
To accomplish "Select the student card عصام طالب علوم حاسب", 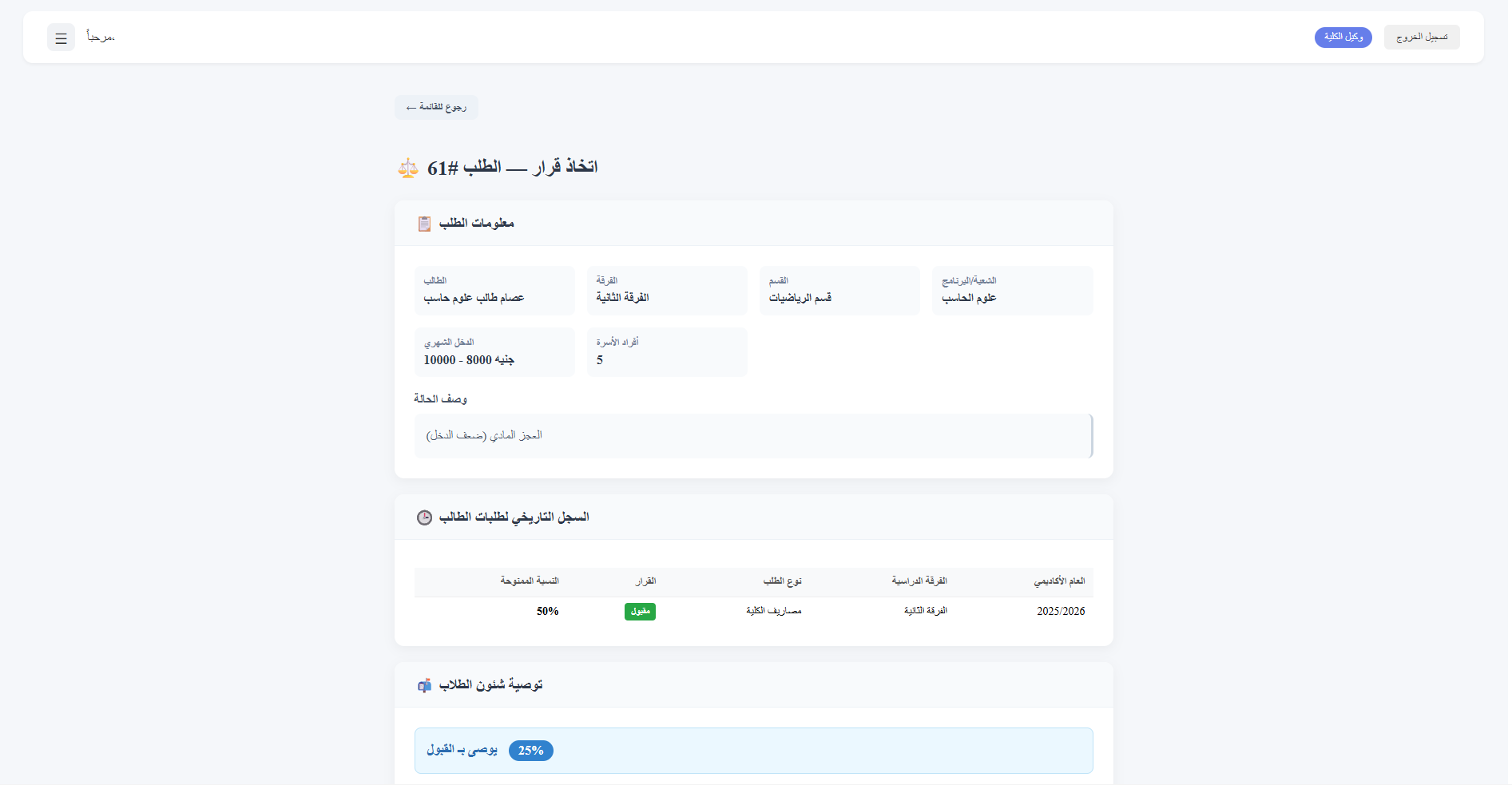I will [494, 291].
